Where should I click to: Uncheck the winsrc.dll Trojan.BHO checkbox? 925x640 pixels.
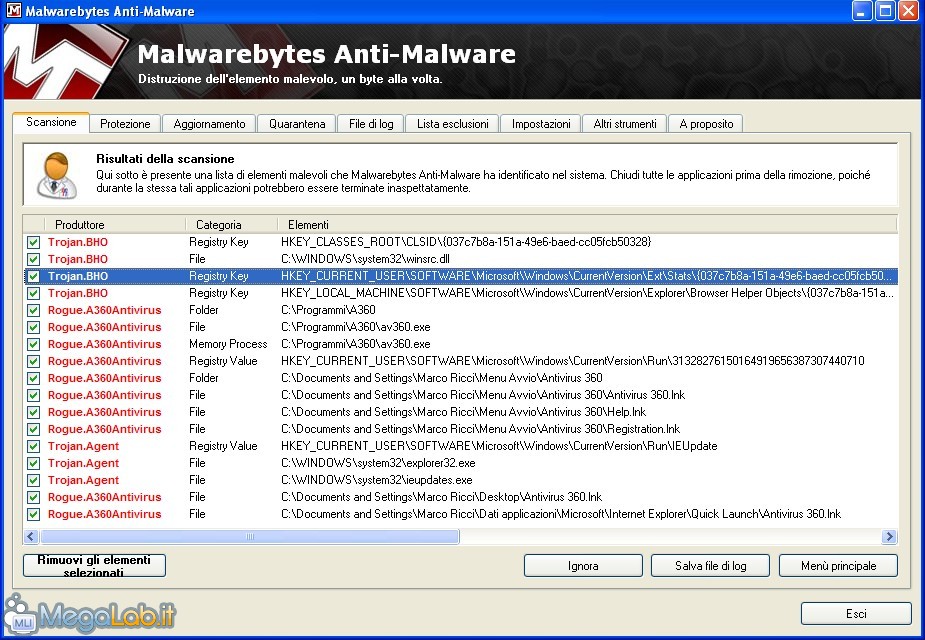[x=34, y=259]
